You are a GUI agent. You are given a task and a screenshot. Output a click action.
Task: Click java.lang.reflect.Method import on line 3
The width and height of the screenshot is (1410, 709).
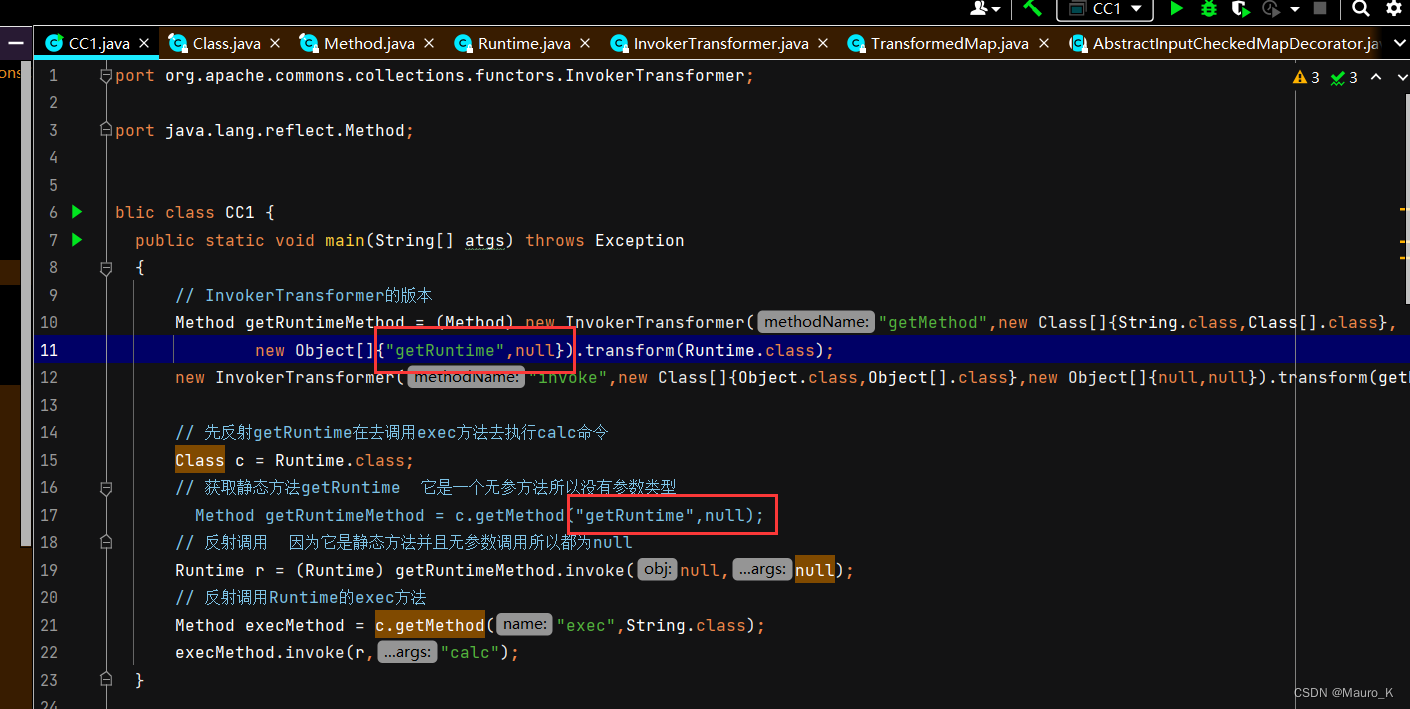click(x=285, y=131)
